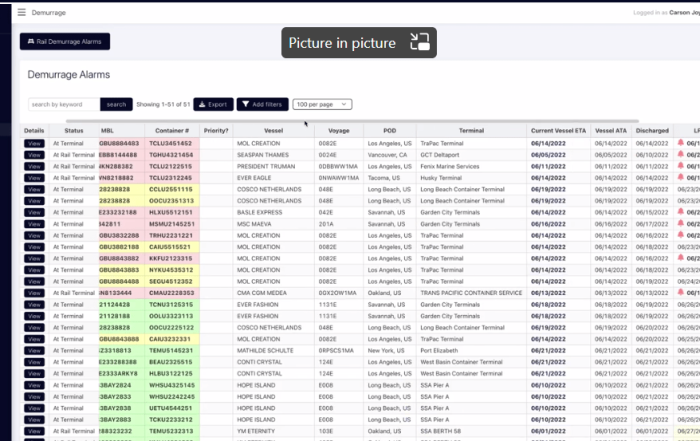Export the demurrage alarms table

[213, 104]
